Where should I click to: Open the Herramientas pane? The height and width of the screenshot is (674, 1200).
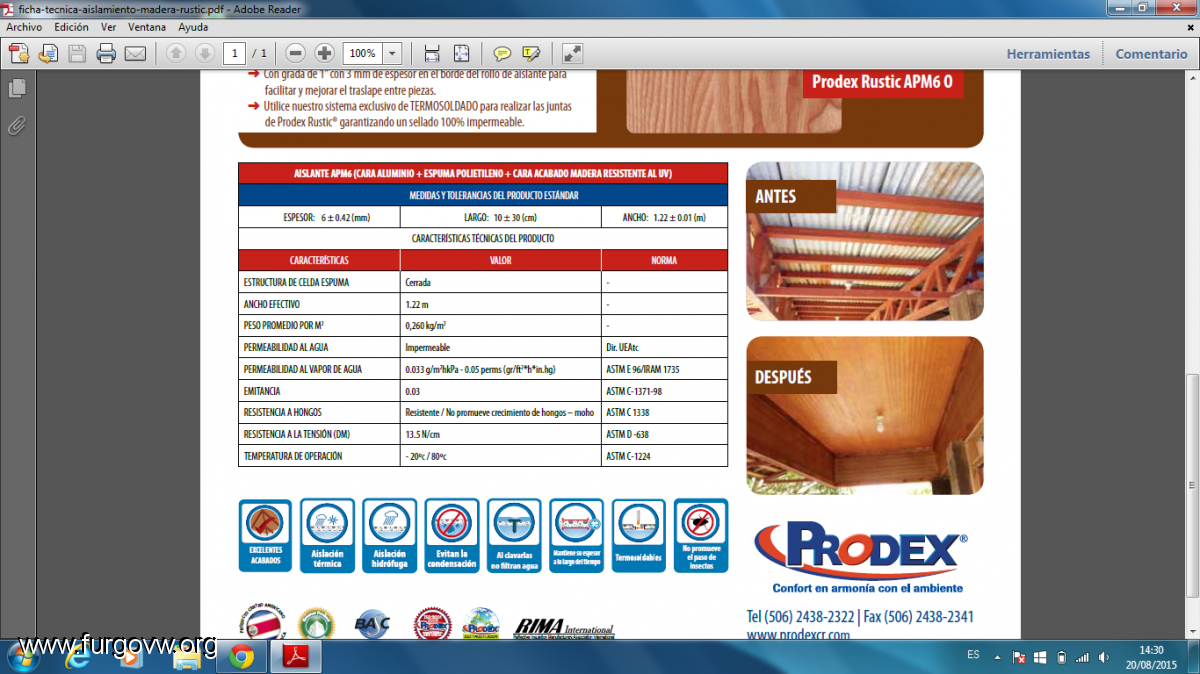point(1048,54)
